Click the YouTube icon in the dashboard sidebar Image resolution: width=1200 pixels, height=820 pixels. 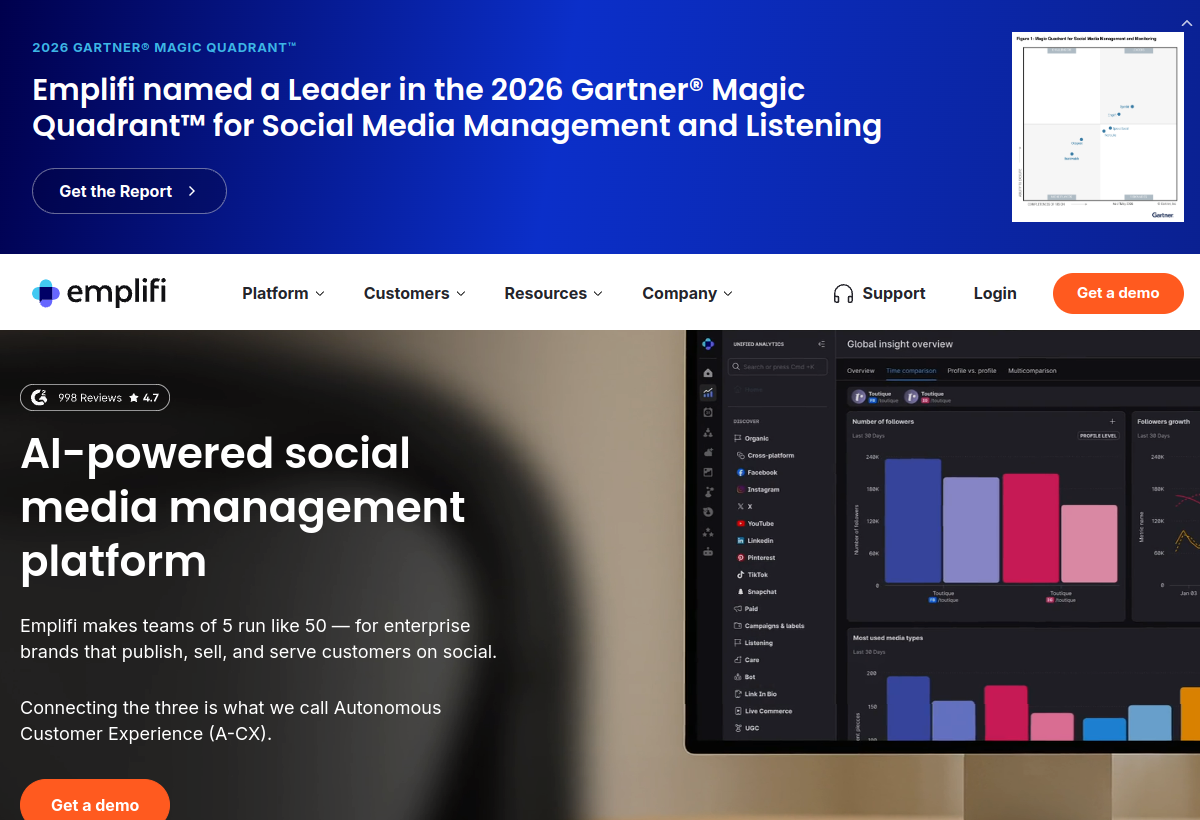coord(740,523)
